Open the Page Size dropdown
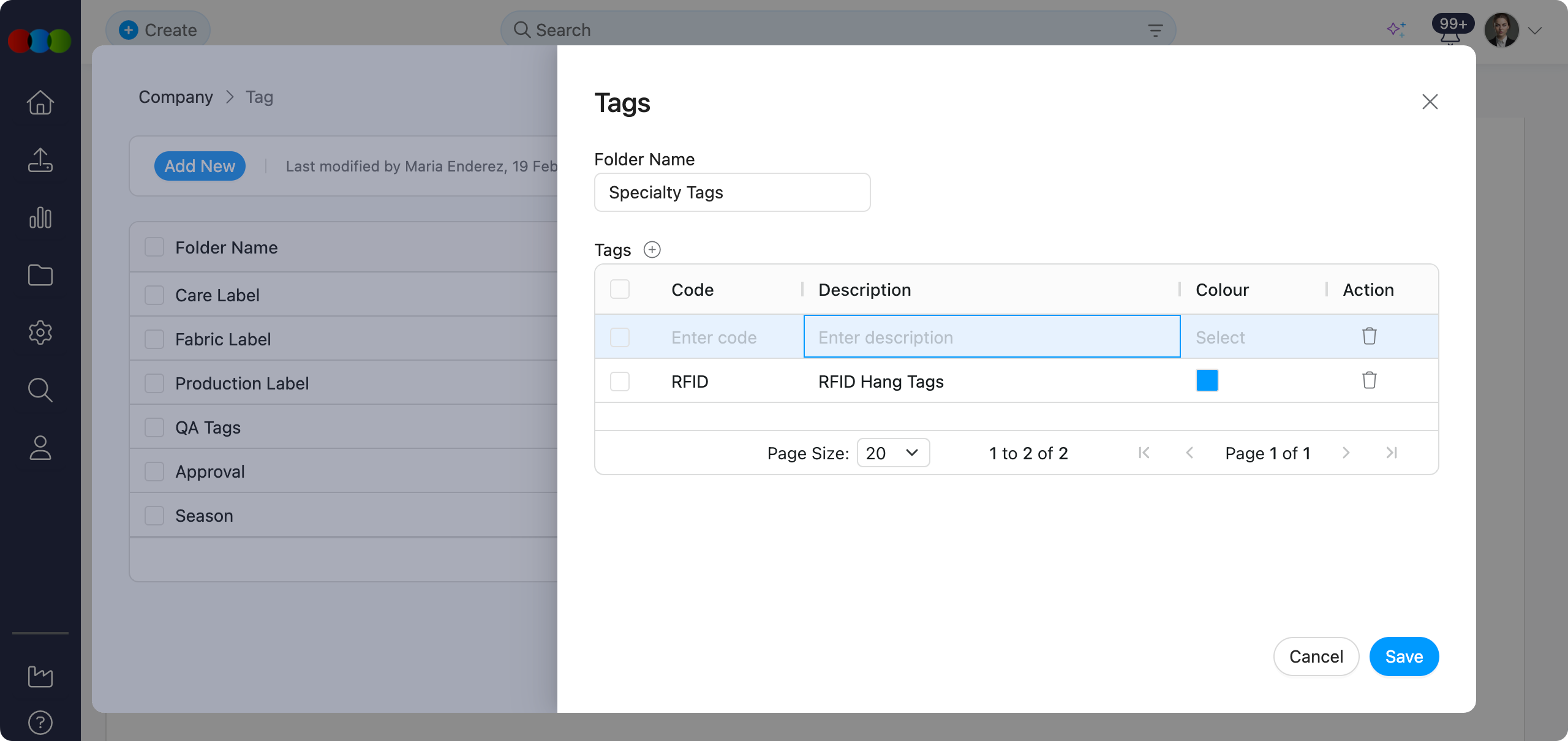The width and height of the screenshot is (1568, 741). tap(893, 453)
